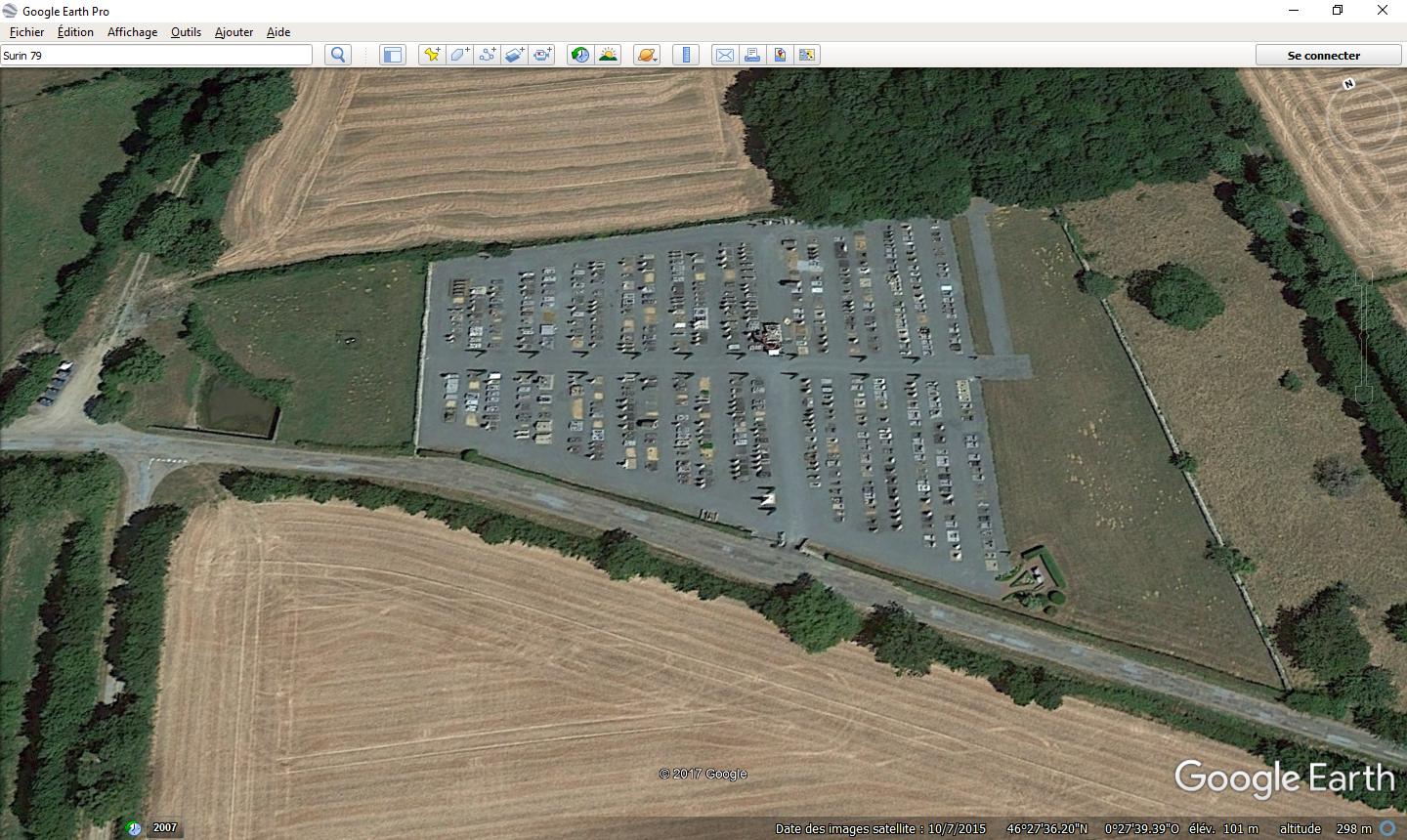Open the Outils menu

(186, 32)
